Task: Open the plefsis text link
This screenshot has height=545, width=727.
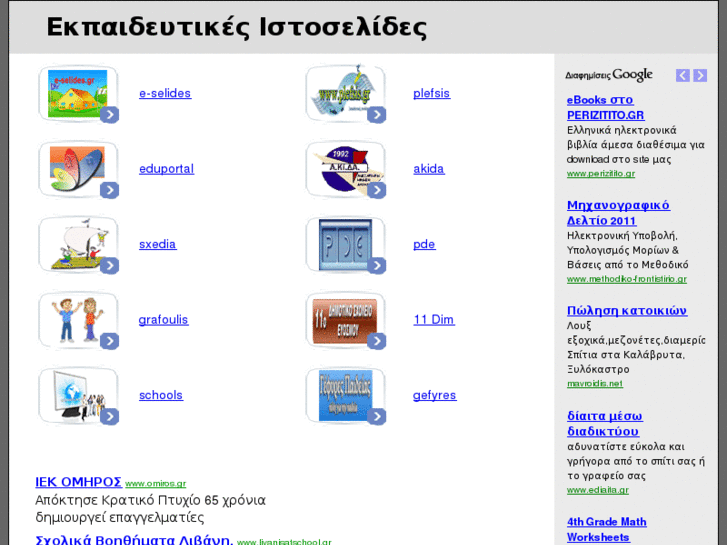Action: pos(431,93)
